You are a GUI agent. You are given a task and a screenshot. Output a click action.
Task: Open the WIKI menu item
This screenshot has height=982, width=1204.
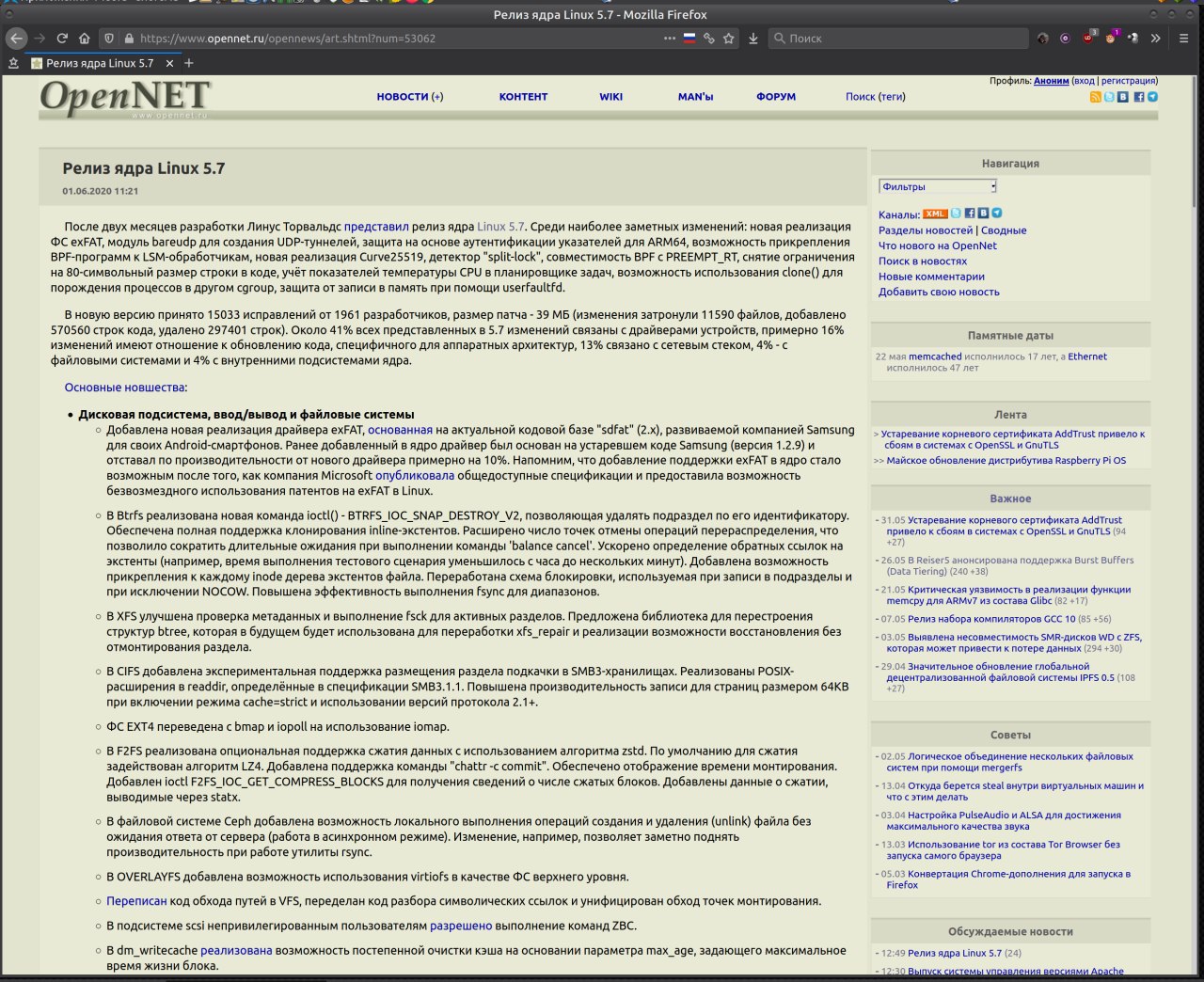611,97
